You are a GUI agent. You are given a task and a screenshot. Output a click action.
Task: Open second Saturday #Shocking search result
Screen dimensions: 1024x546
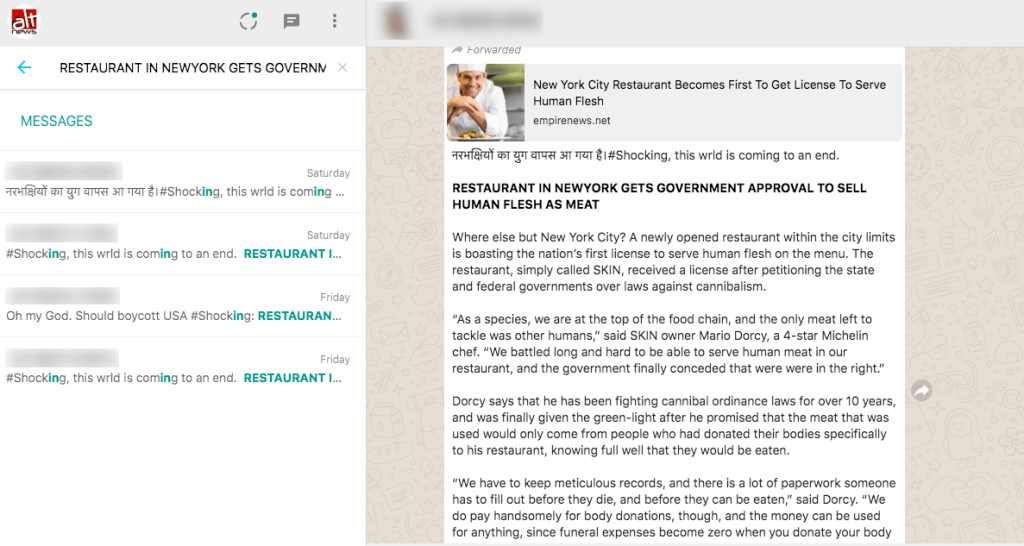coord(183,244)
